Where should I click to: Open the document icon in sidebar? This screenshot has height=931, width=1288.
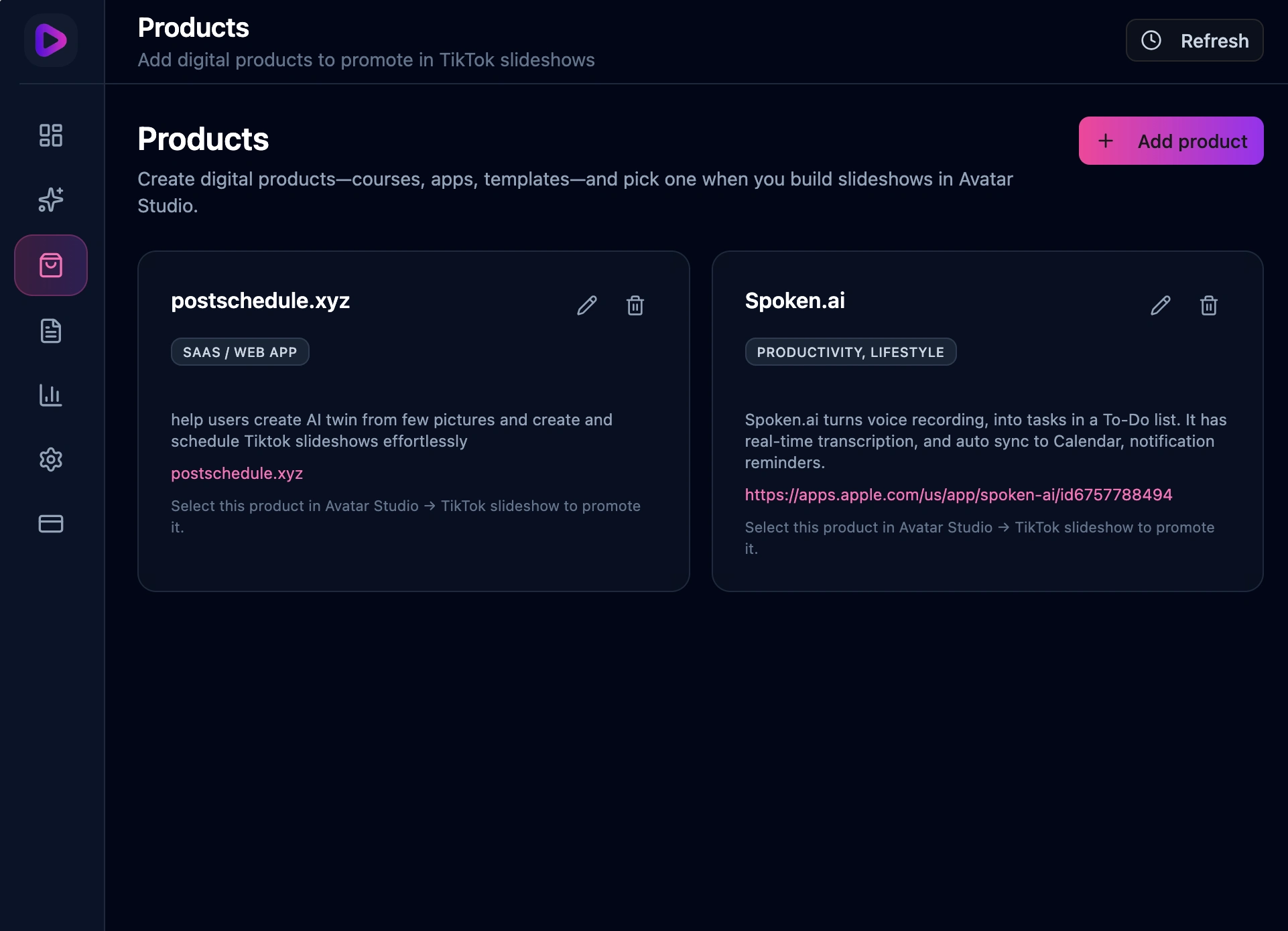51,331
